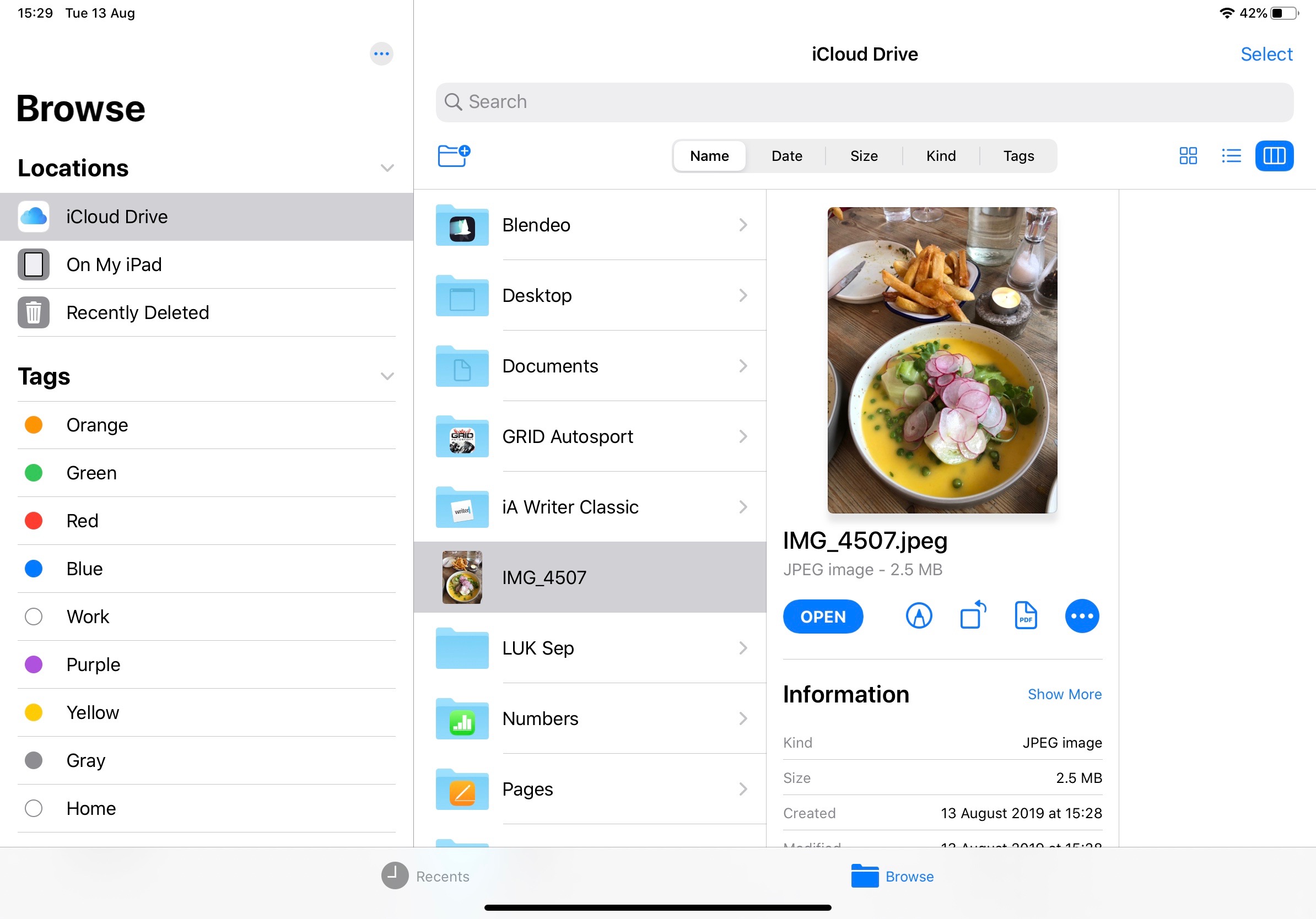
Task: Tap the Search field
Action: 864,102
